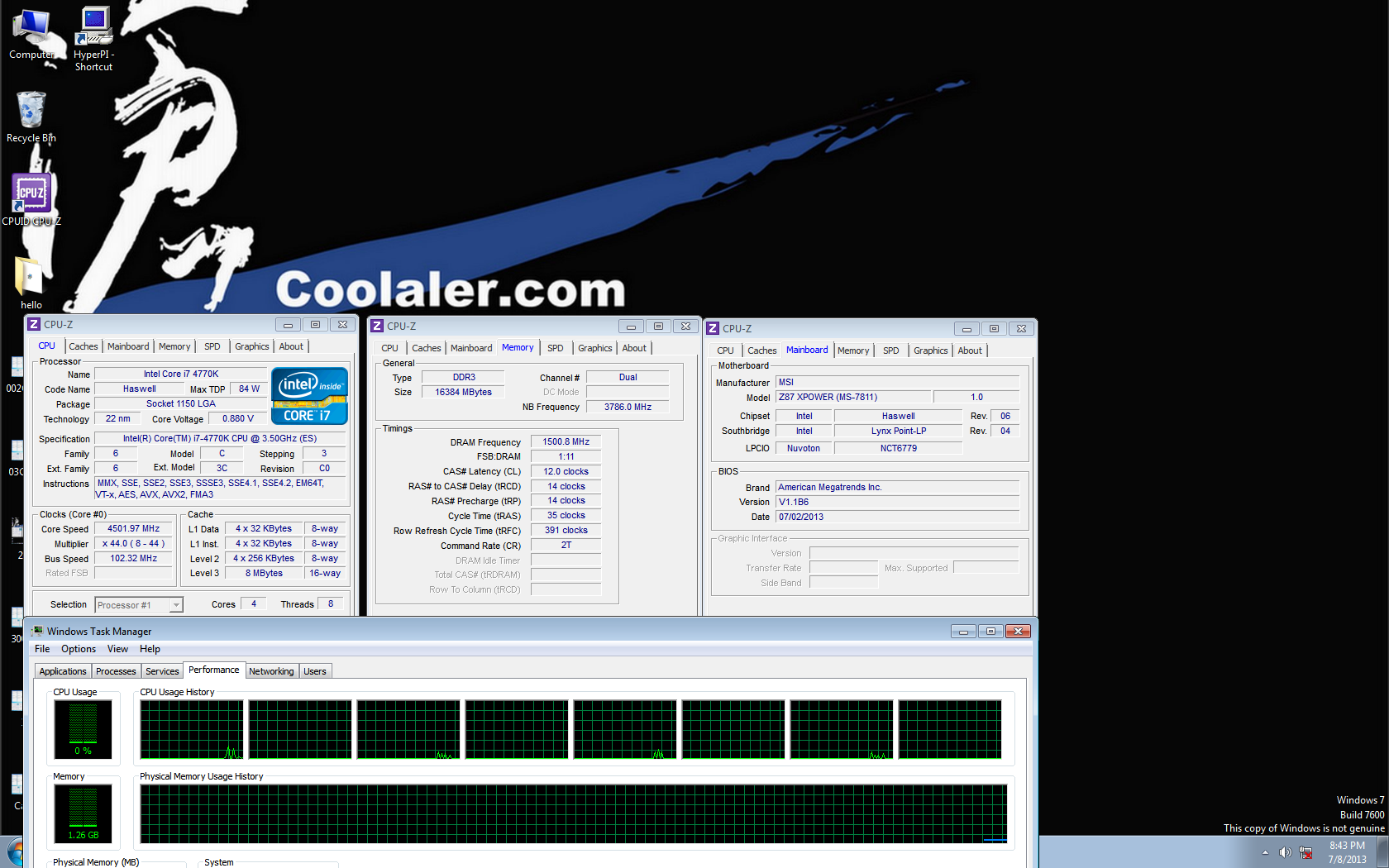Click the Physical Memory Usage History graph
This screenshot has height=868, width=1389.
(x=573, y=813)
